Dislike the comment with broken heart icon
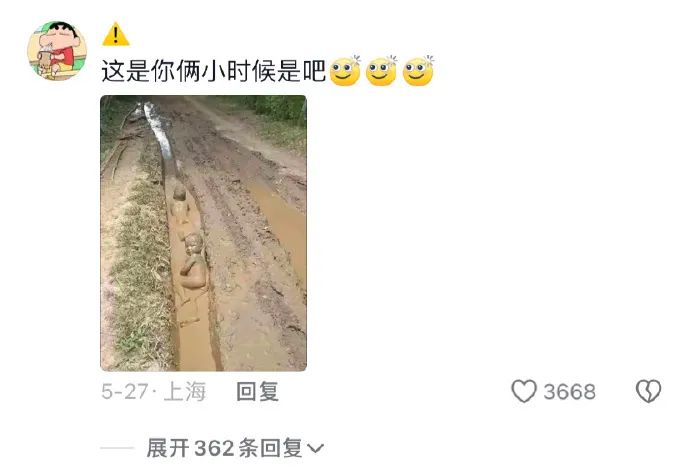Viewport: 690px width, 472px height. [648, 391]
